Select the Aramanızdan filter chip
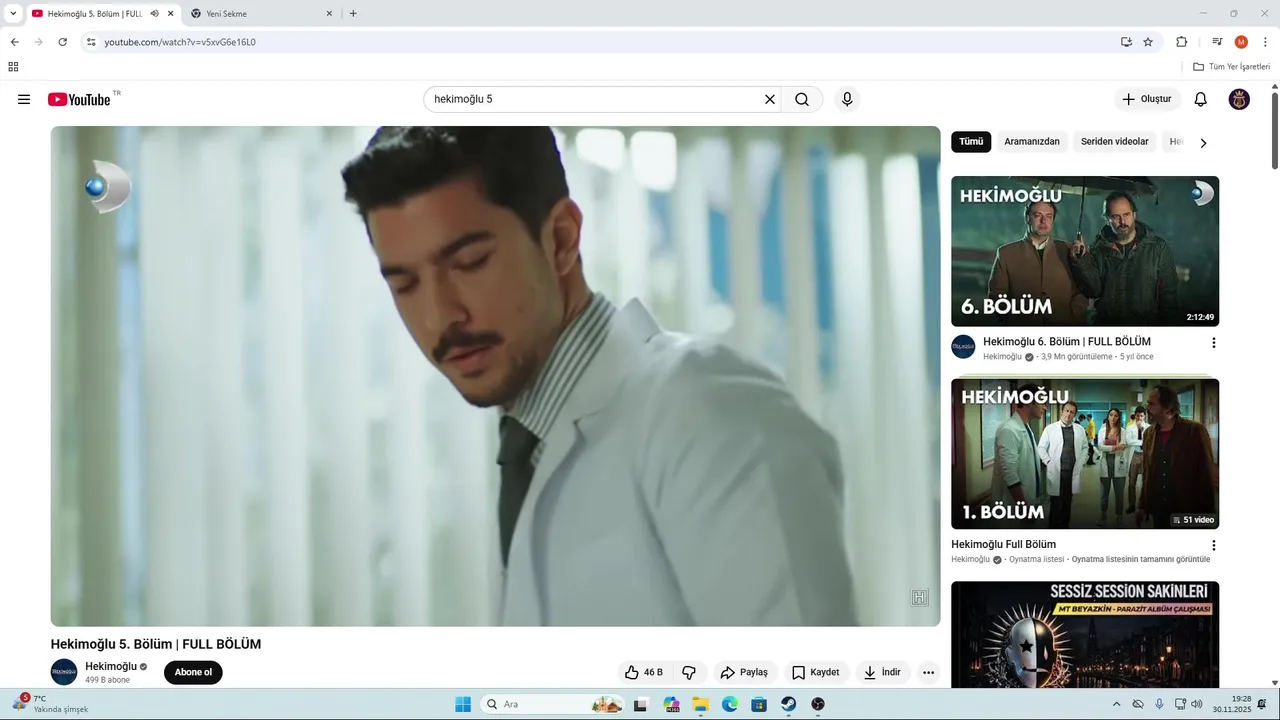 [x=1032, y=142]
